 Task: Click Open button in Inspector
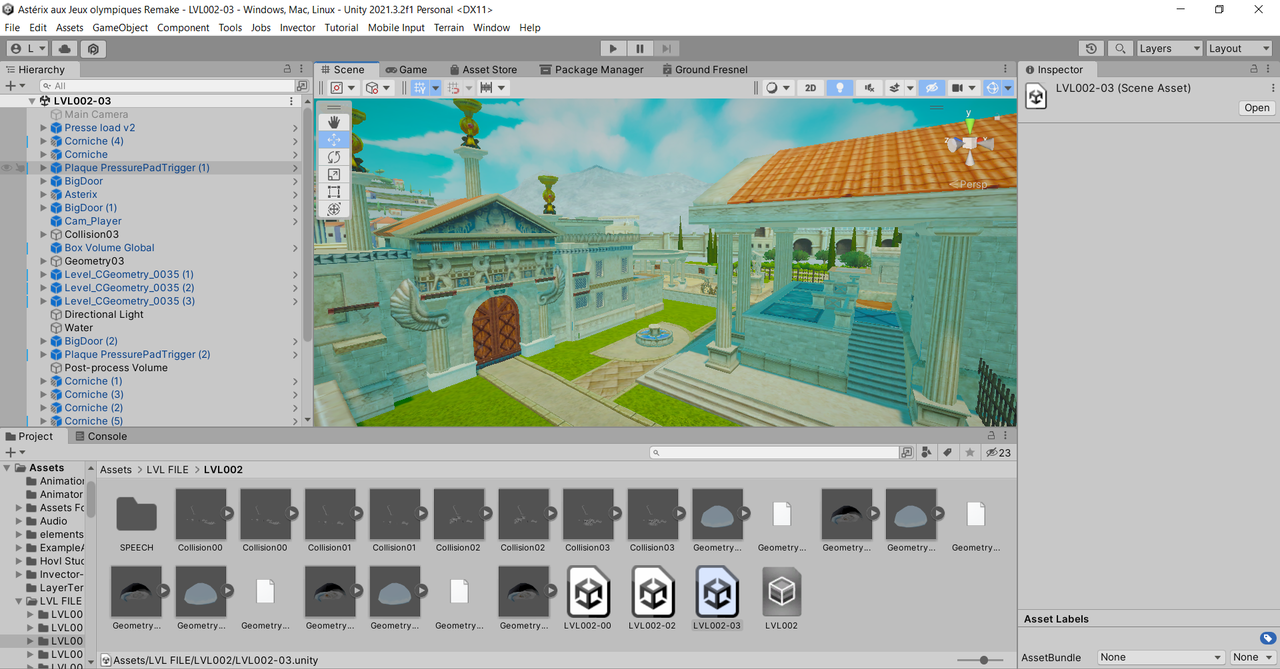1257,108
